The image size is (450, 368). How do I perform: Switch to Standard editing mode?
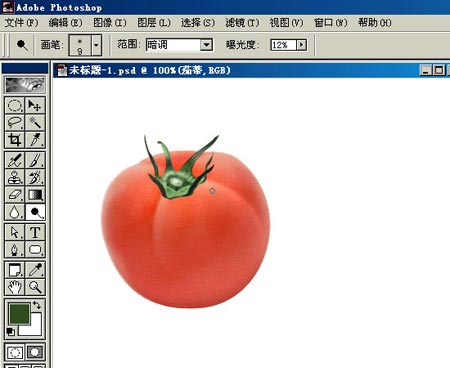15,352
